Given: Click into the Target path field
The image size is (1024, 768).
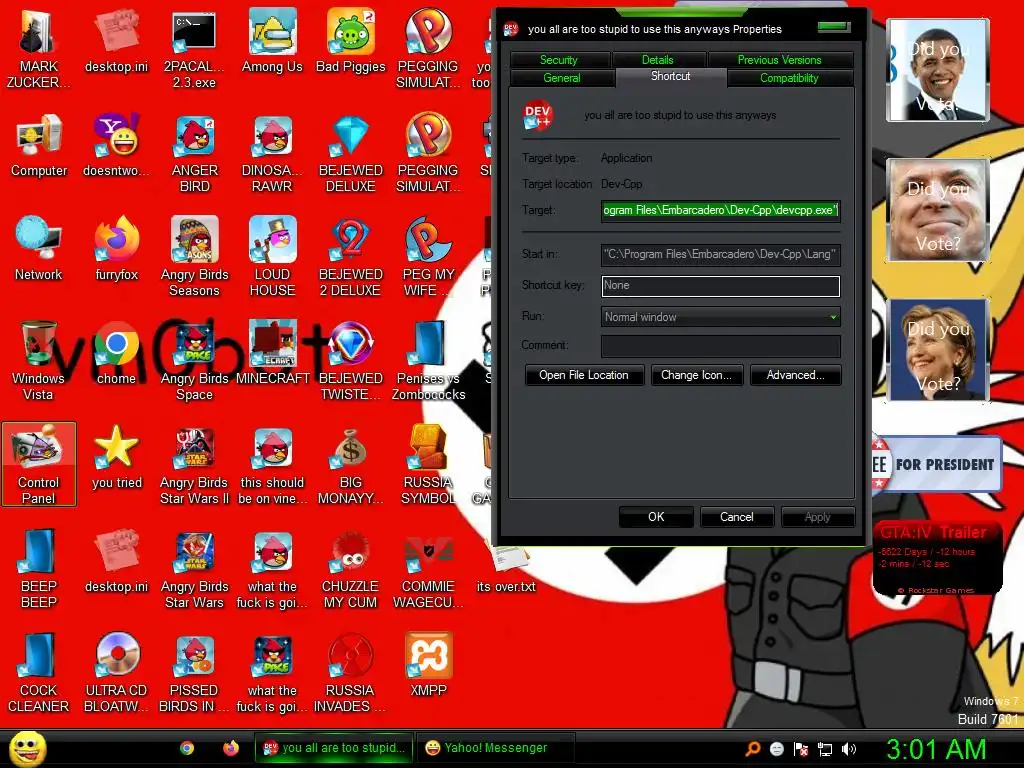Looking at the screenshot, I should 720,210.
